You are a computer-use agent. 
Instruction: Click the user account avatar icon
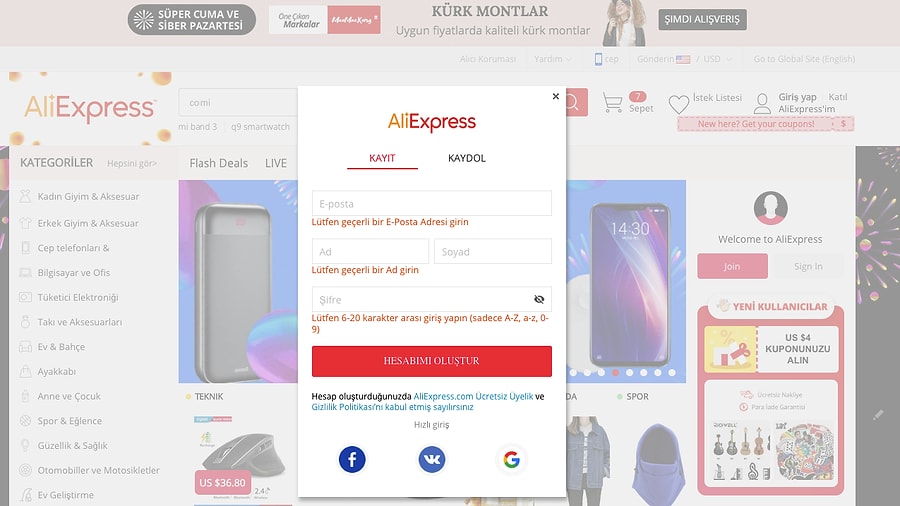pos(762,104)
